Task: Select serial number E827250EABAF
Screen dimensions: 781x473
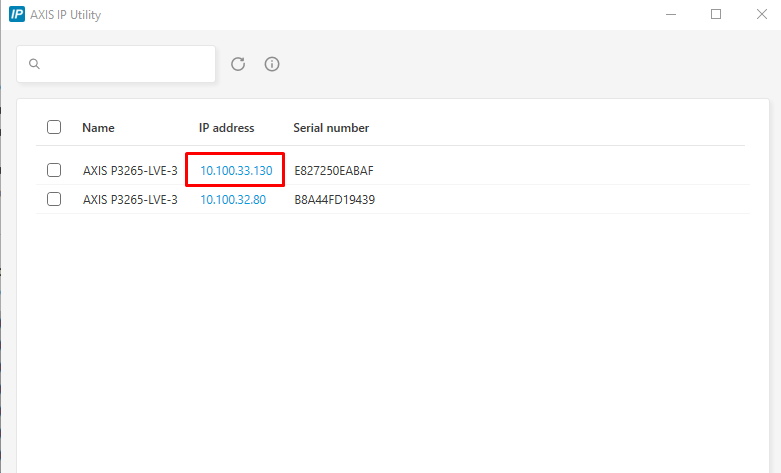Action: tap(334, 171)
